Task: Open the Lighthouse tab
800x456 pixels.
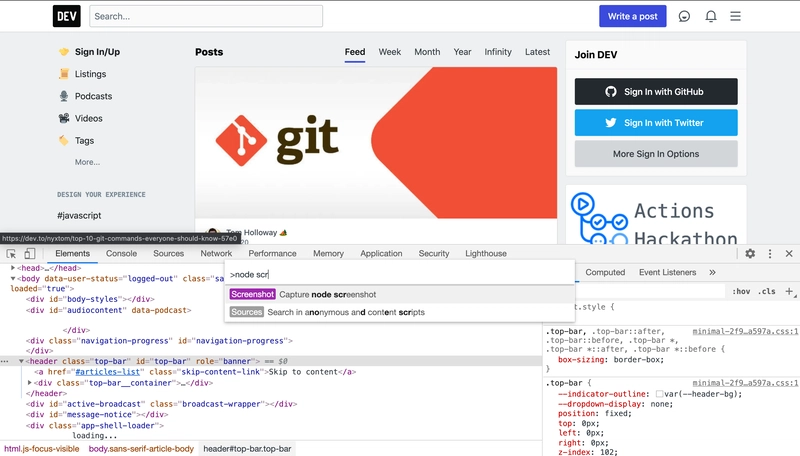Action: tap(486, 254)
